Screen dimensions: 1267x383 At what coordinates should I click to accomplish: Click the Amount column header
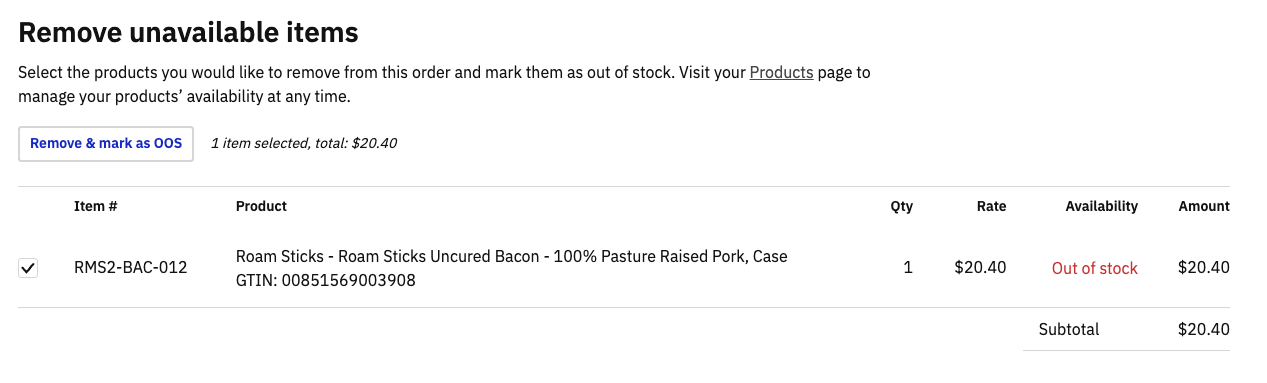pos(1204,206)
